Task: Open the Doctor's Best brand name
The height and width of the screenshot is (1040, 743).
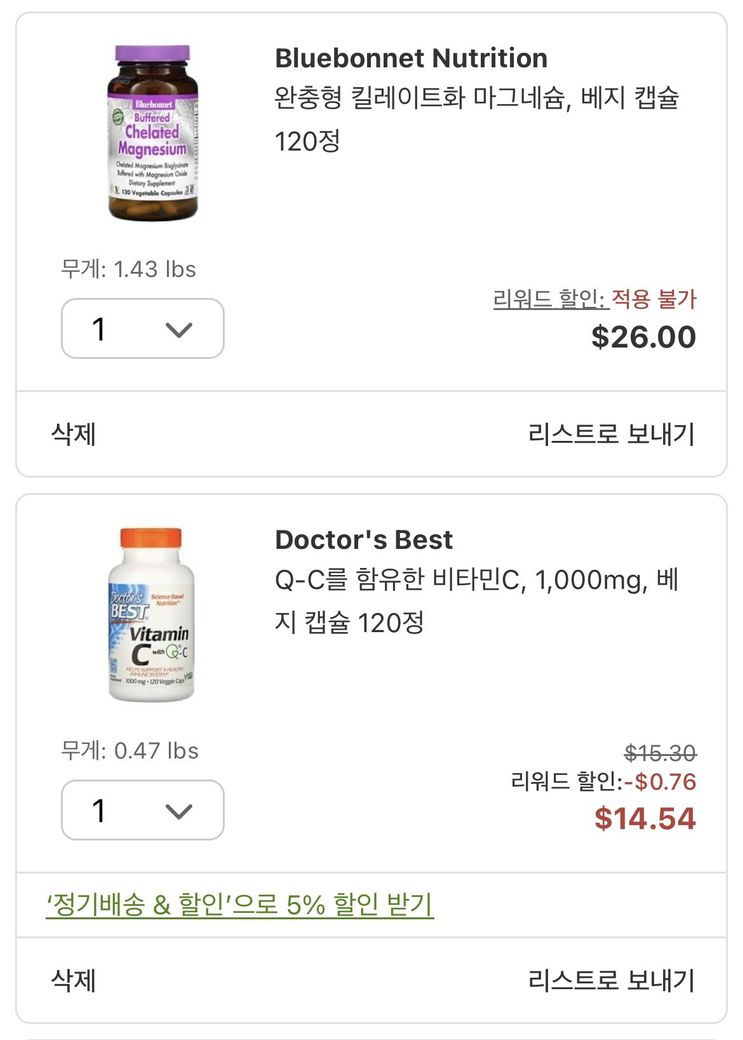Action: pyautogui.click(x=364, y=540)
